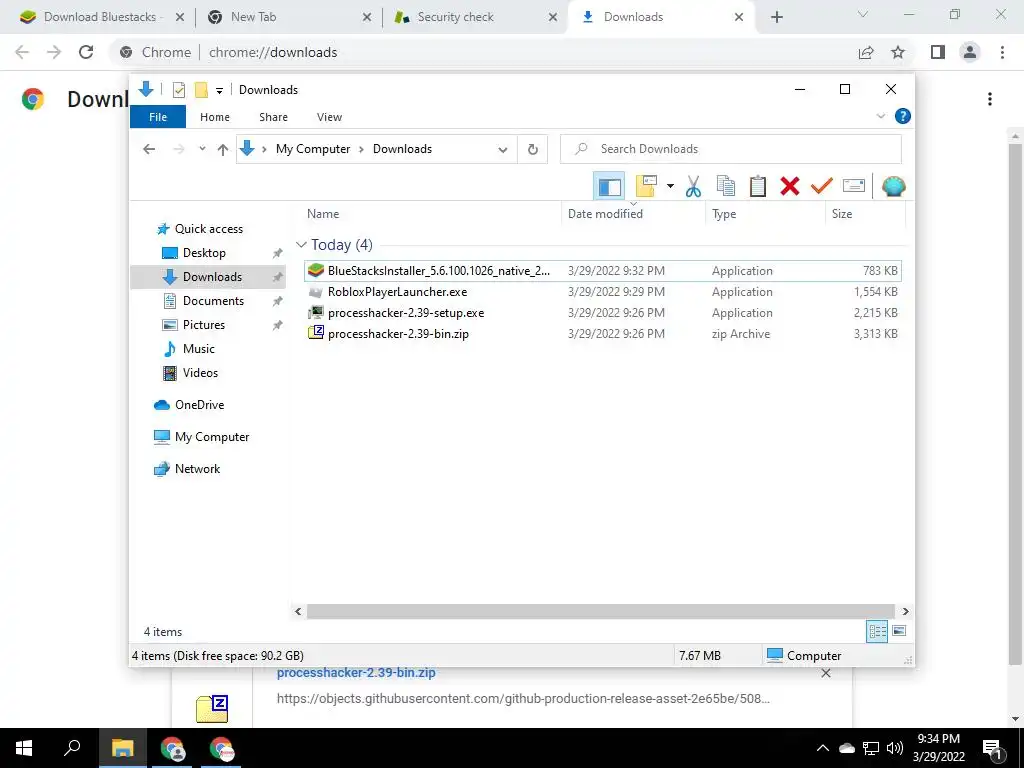Switch to Security check browser tab
The height and width of the screenshot is (768, 1024).
[x=476, y=17]
